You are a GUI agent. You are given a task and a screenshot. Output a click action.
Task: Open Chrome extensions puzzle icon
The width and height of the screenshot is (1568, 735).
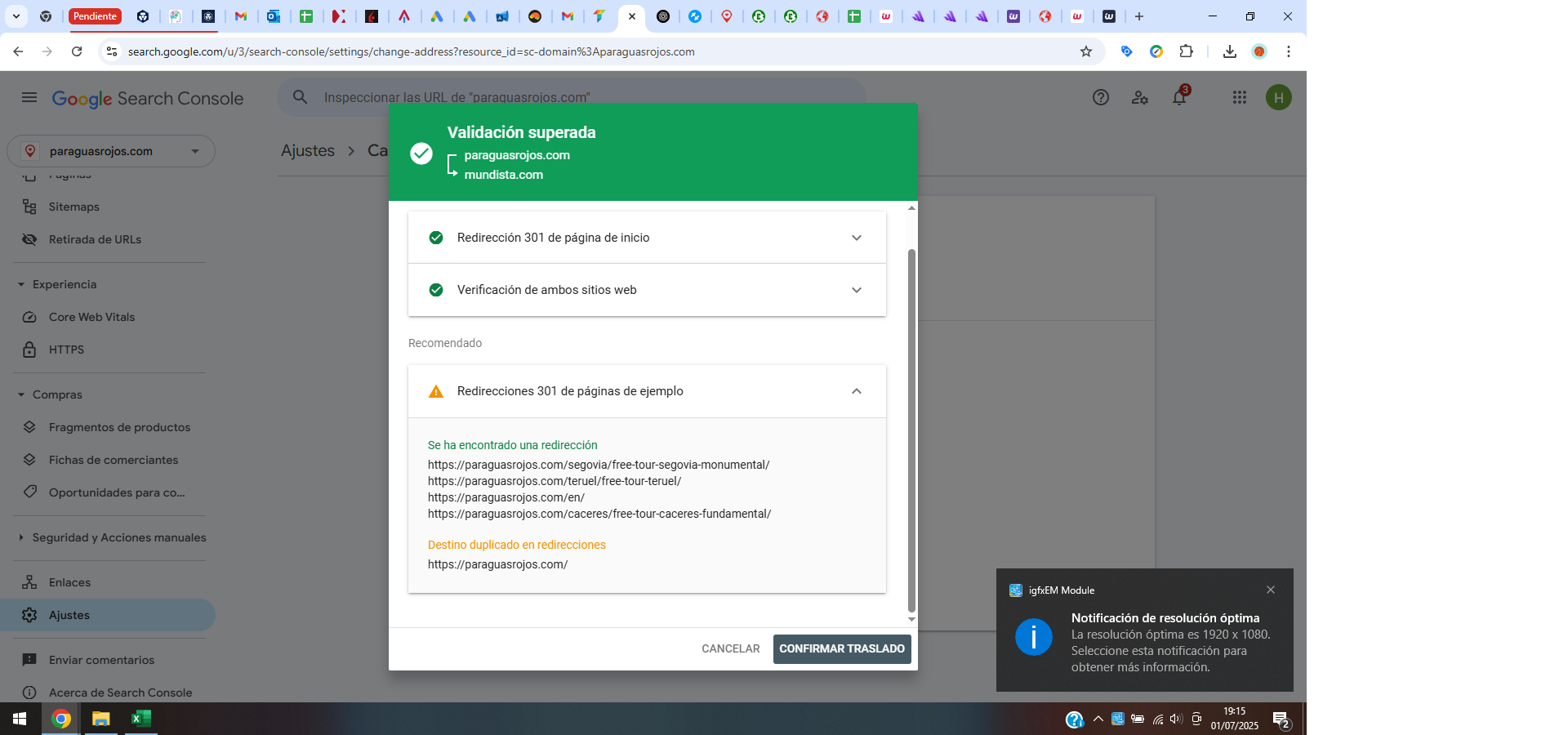pyautogui.click(x=1187, y=51)
